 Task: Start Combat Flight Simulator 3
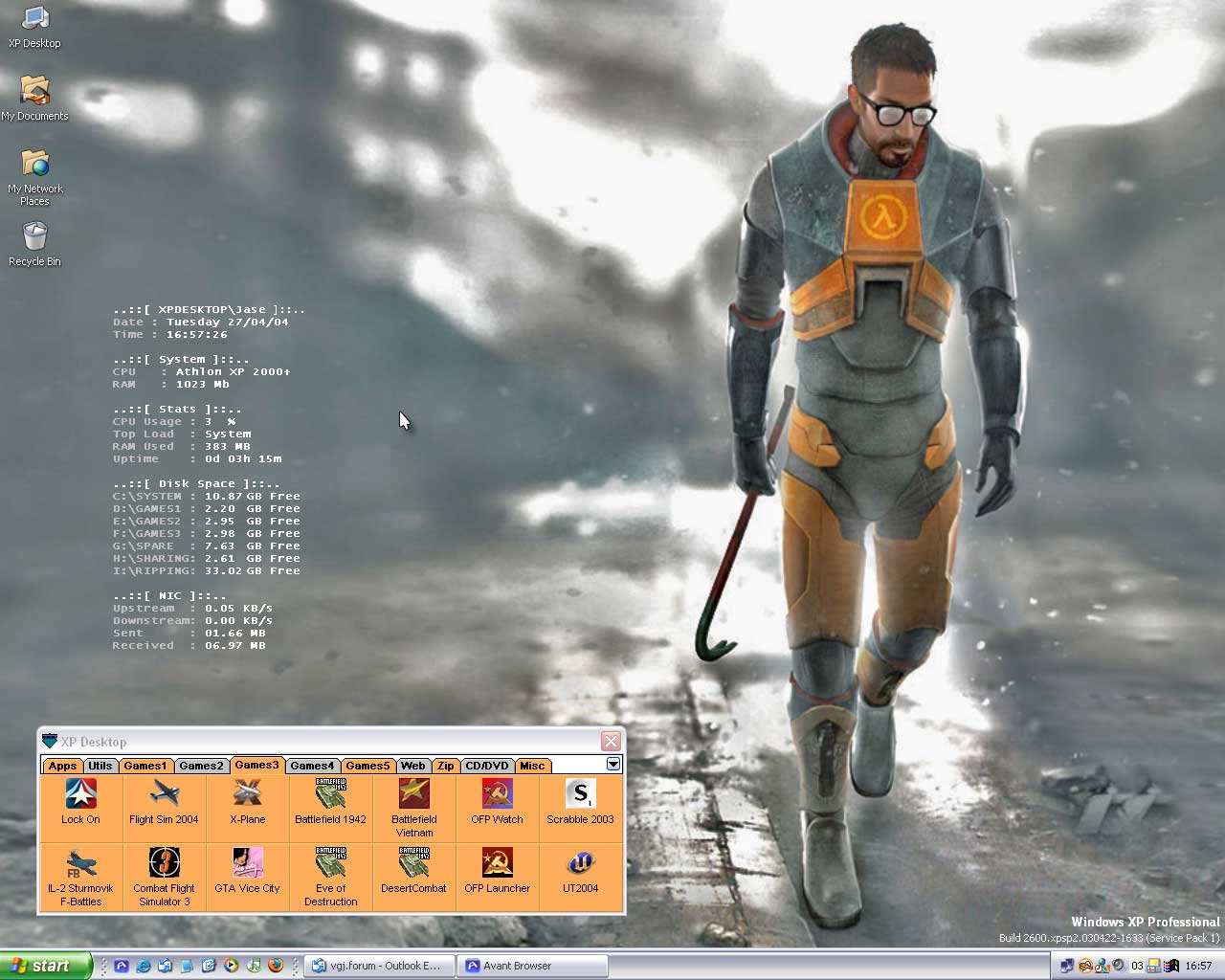pyautogui.click(x=164, y=864)
